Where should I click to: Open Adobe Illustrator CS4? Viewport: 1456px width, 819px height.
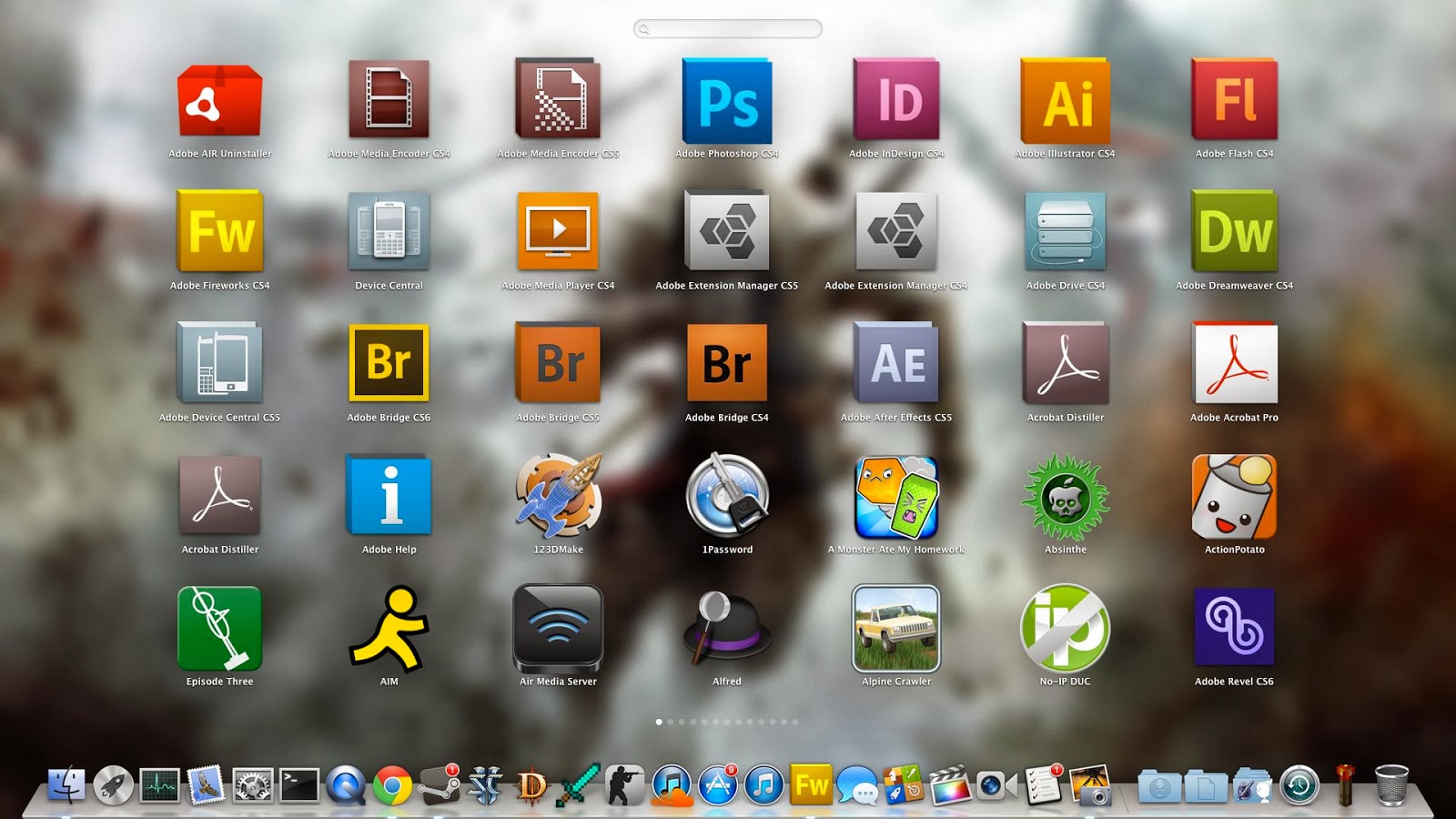point(1066,100)
